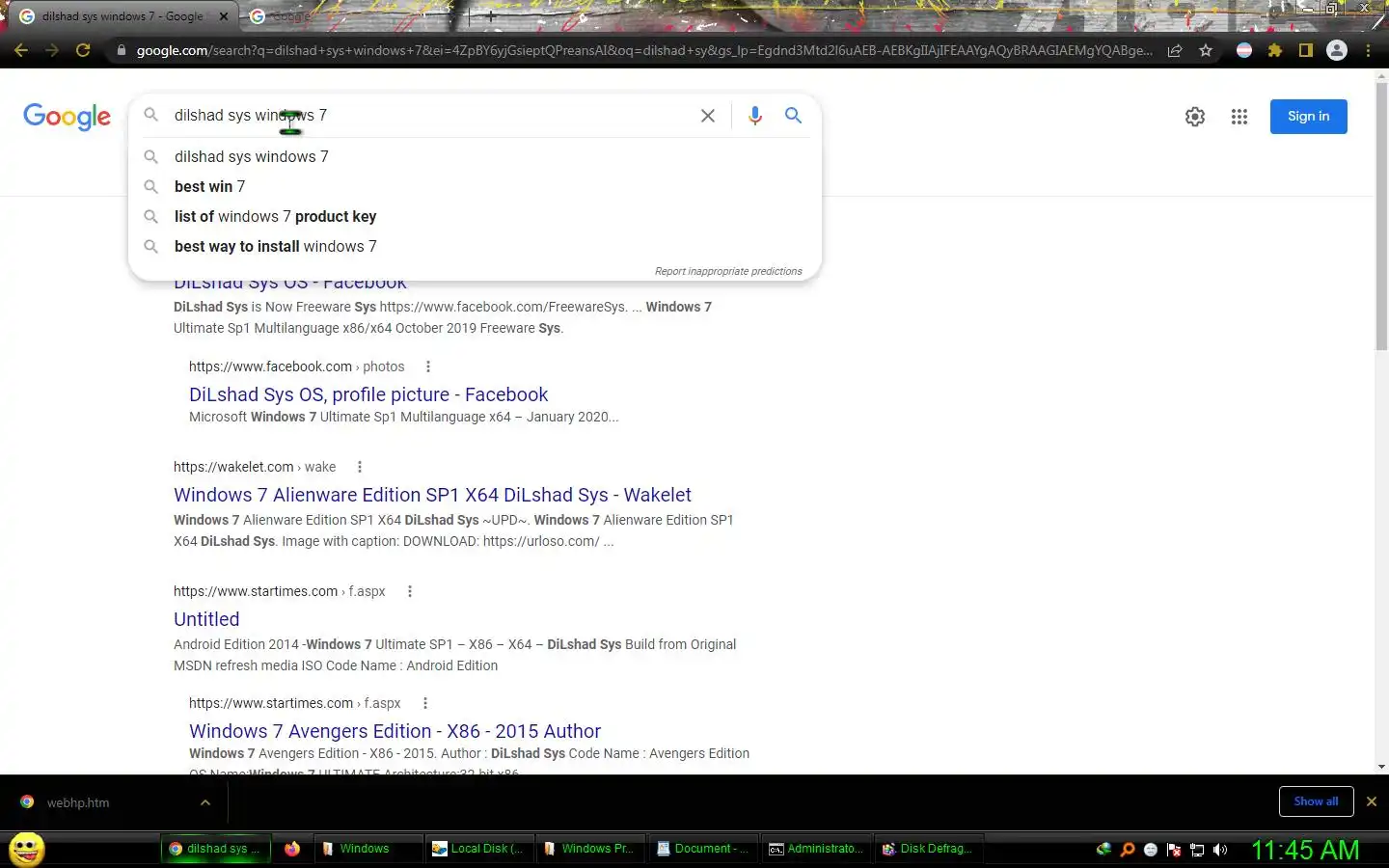The image size is (1389, 868).
Task: Click the 11:45 AM taskbar clock
Action: point(1305,850)
